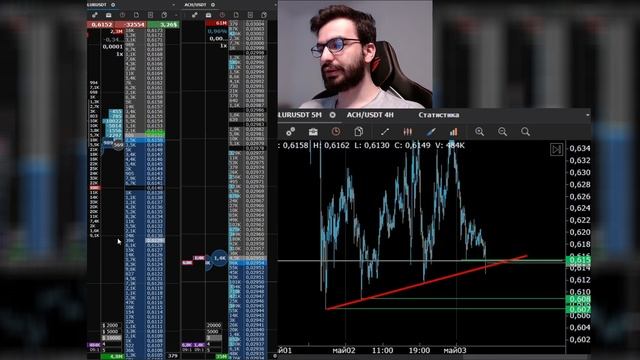Click copy pages icon in chart toolbar
Screen dimensions: 640x360
[x=359, y=131]
